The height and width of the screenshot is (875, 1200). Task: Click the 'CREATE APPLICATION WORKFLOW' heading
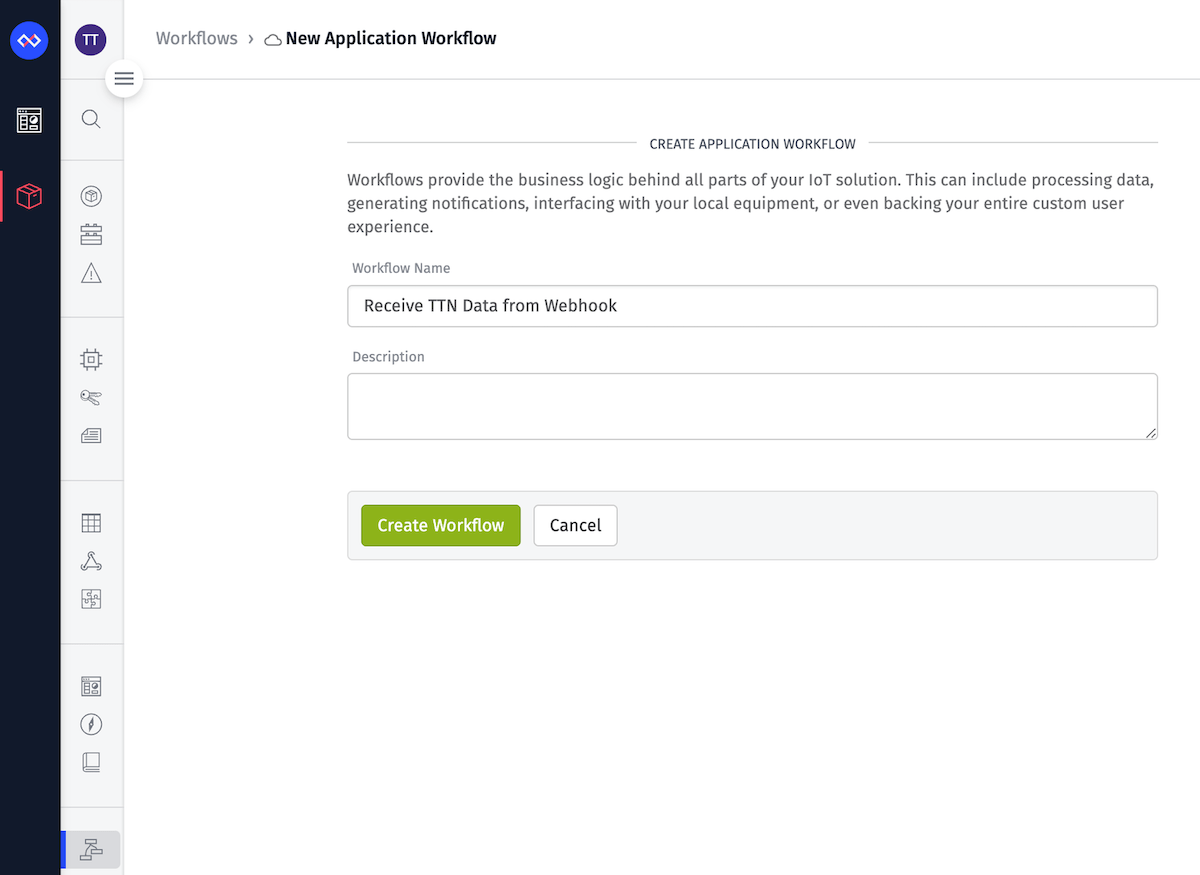click(x=752, y=144)
